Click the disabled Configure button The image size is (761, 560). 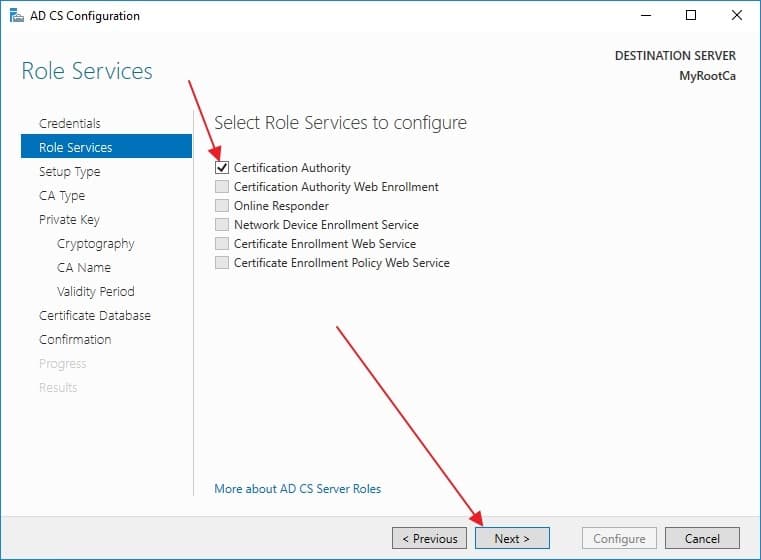(619, 538)
